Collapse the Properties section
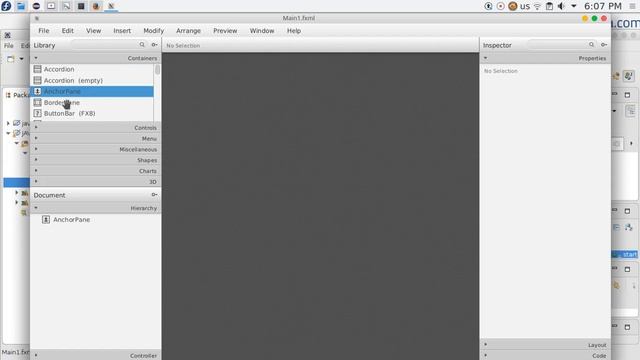 coord(545,58)
